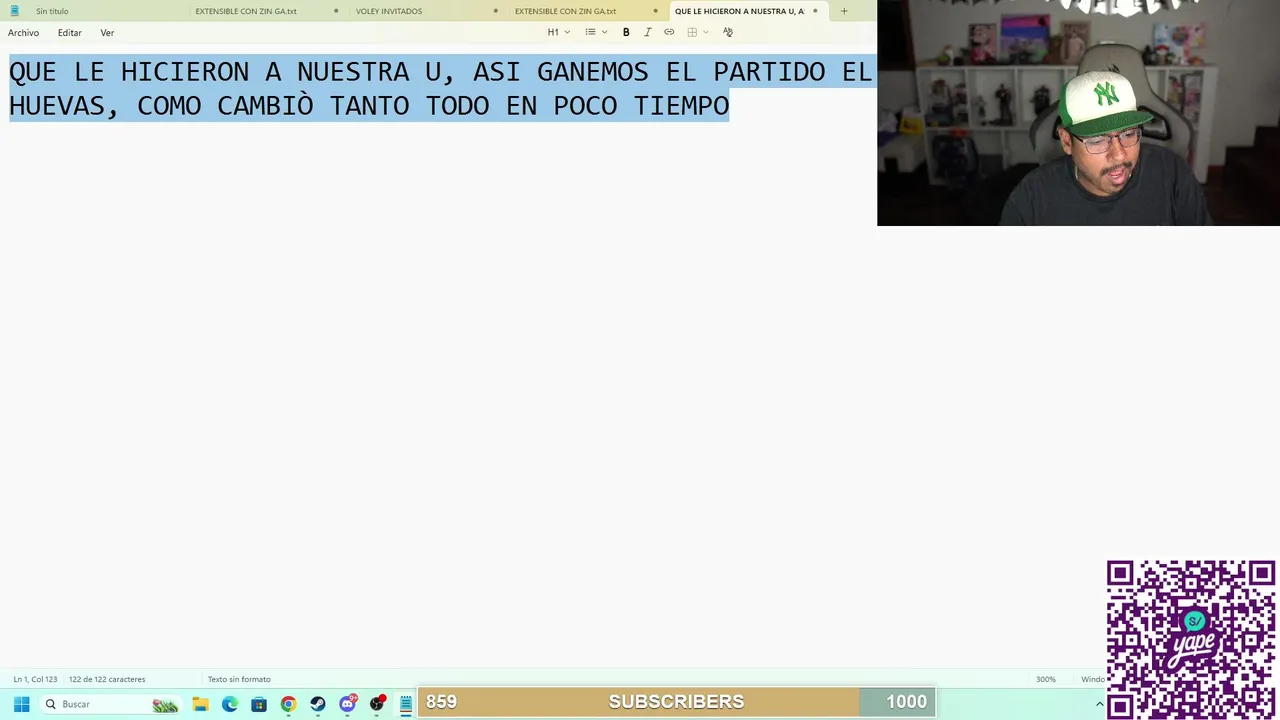Open File Explorer from the taskbar

200,704
